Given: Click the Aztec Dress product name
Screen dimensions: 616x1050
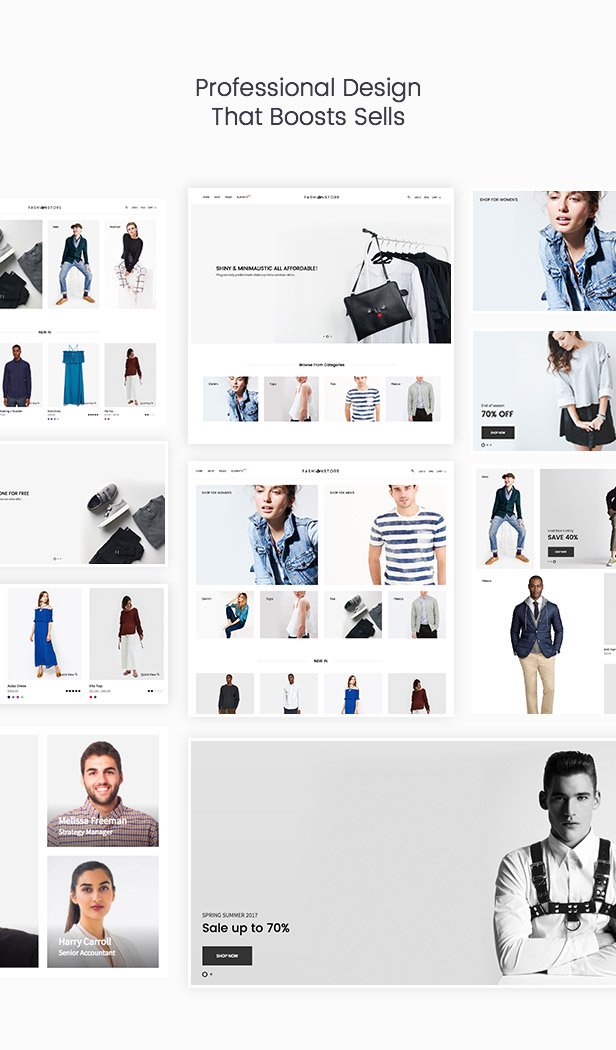Looking at the screenshot, I should 17,686.
